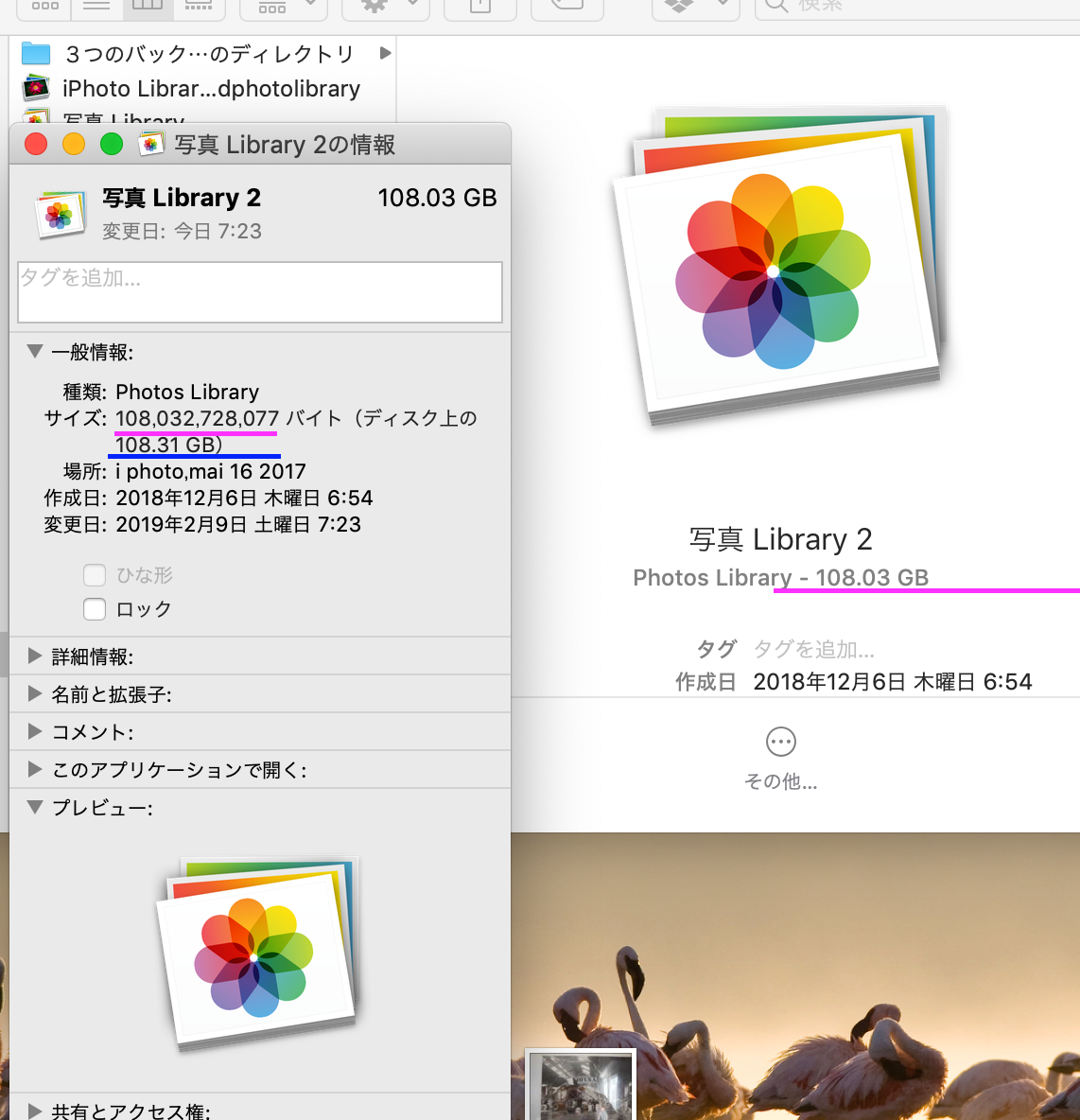Viewport: 1080px width, 1120px height.
Task: Click タグを追加 field in the Finder preview pane
Action: click(x=814, y=649)
